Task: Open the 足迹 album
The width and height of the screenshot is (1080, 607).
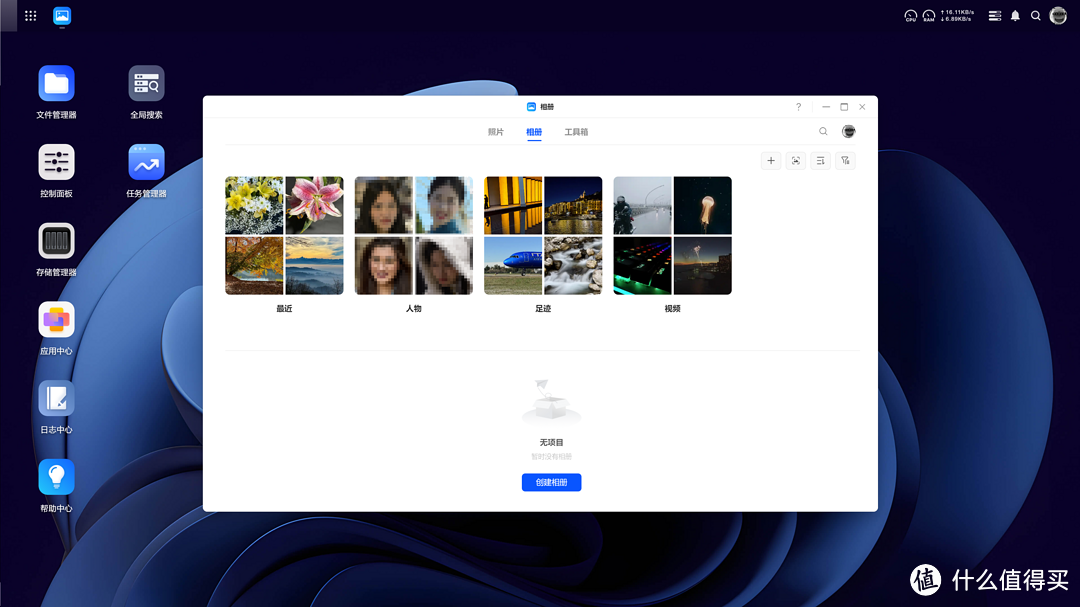Action: [x=543, y=236]
